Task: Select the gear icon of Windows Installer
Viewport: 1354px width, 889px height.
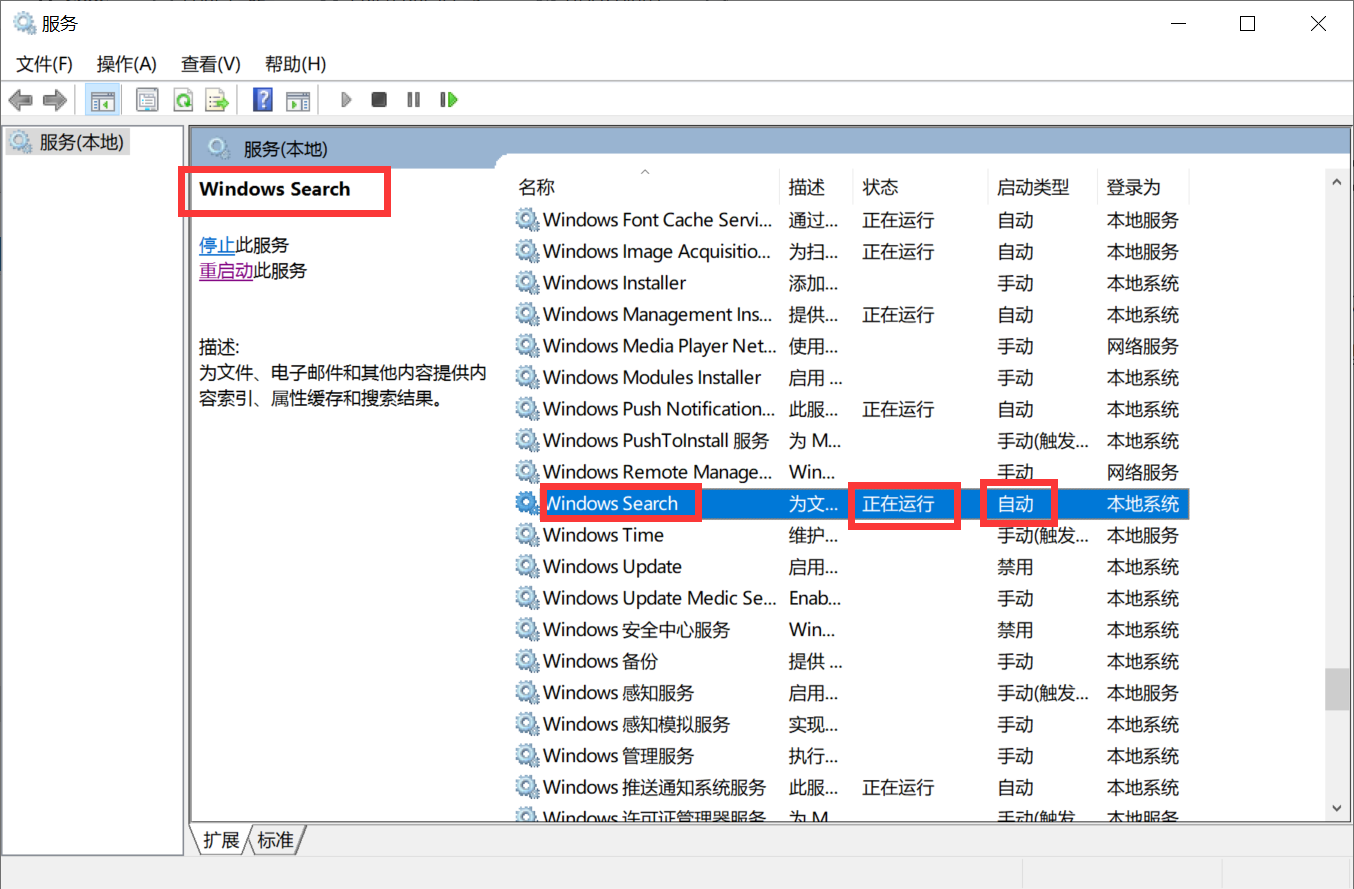Action: click(x=527, y=283)
